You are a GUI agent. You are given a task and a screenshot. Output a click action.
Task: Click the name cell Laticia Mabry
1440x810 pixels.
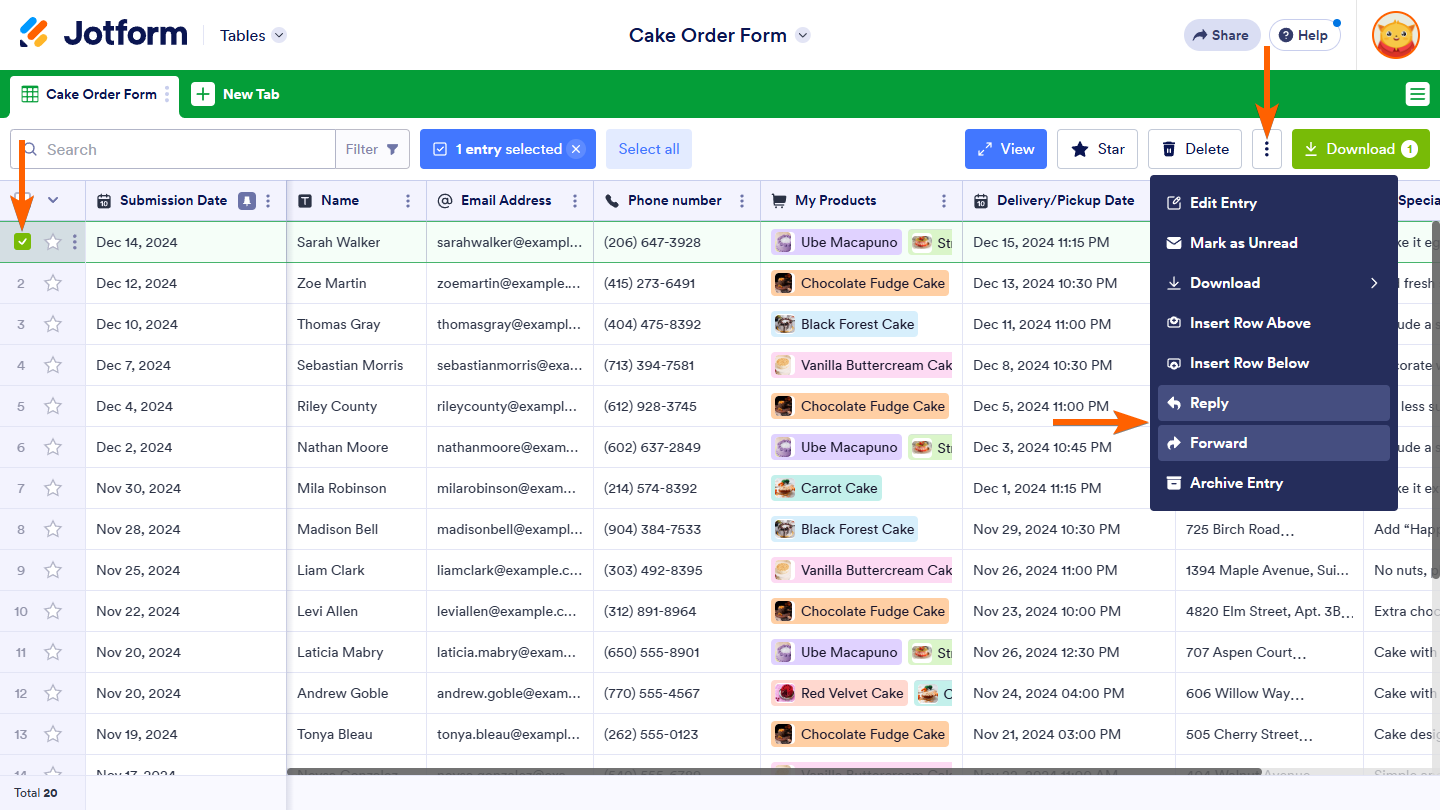pyautogui.click(x=357, y=652)
